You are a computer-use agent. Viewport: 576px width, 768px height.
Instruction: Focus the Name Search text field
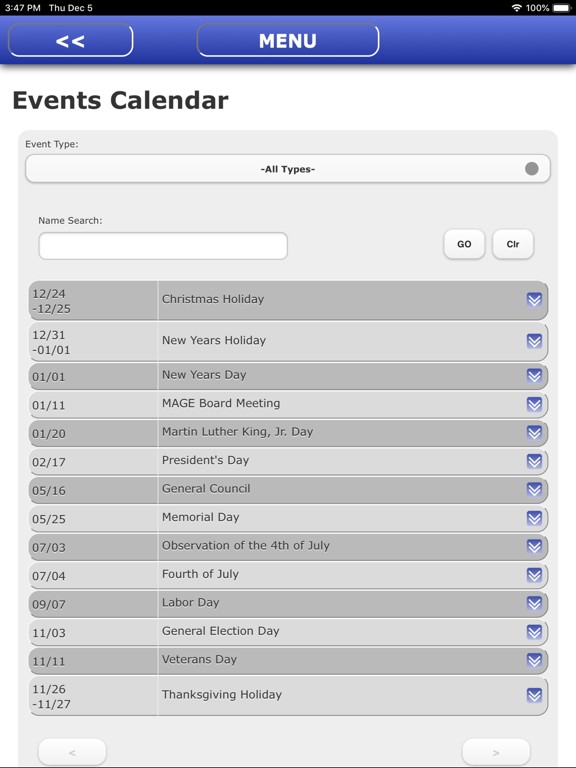coord(163,246)
